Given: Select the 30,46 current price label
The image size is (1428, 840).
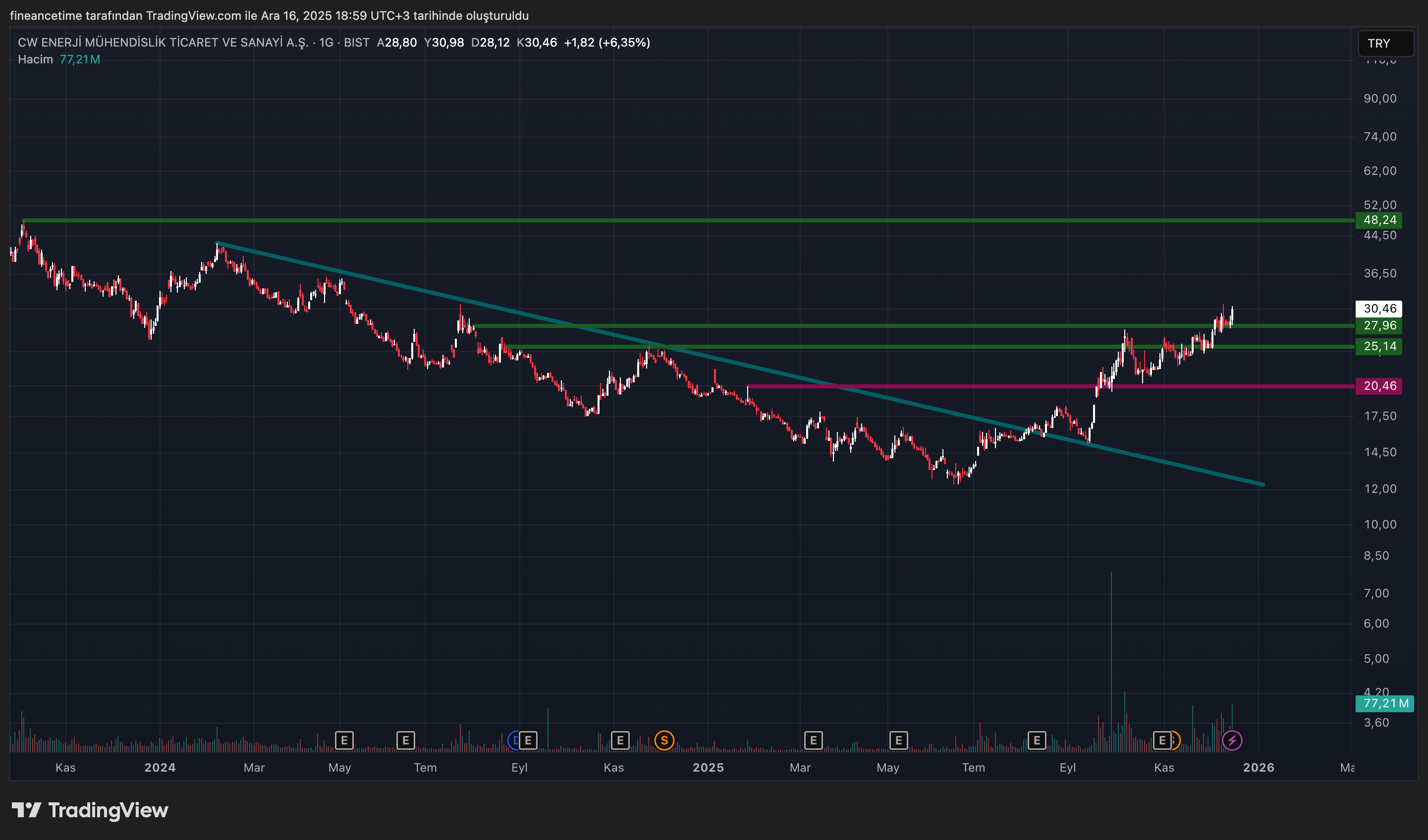Looking at the screenshot, I should coord(1379,309).
